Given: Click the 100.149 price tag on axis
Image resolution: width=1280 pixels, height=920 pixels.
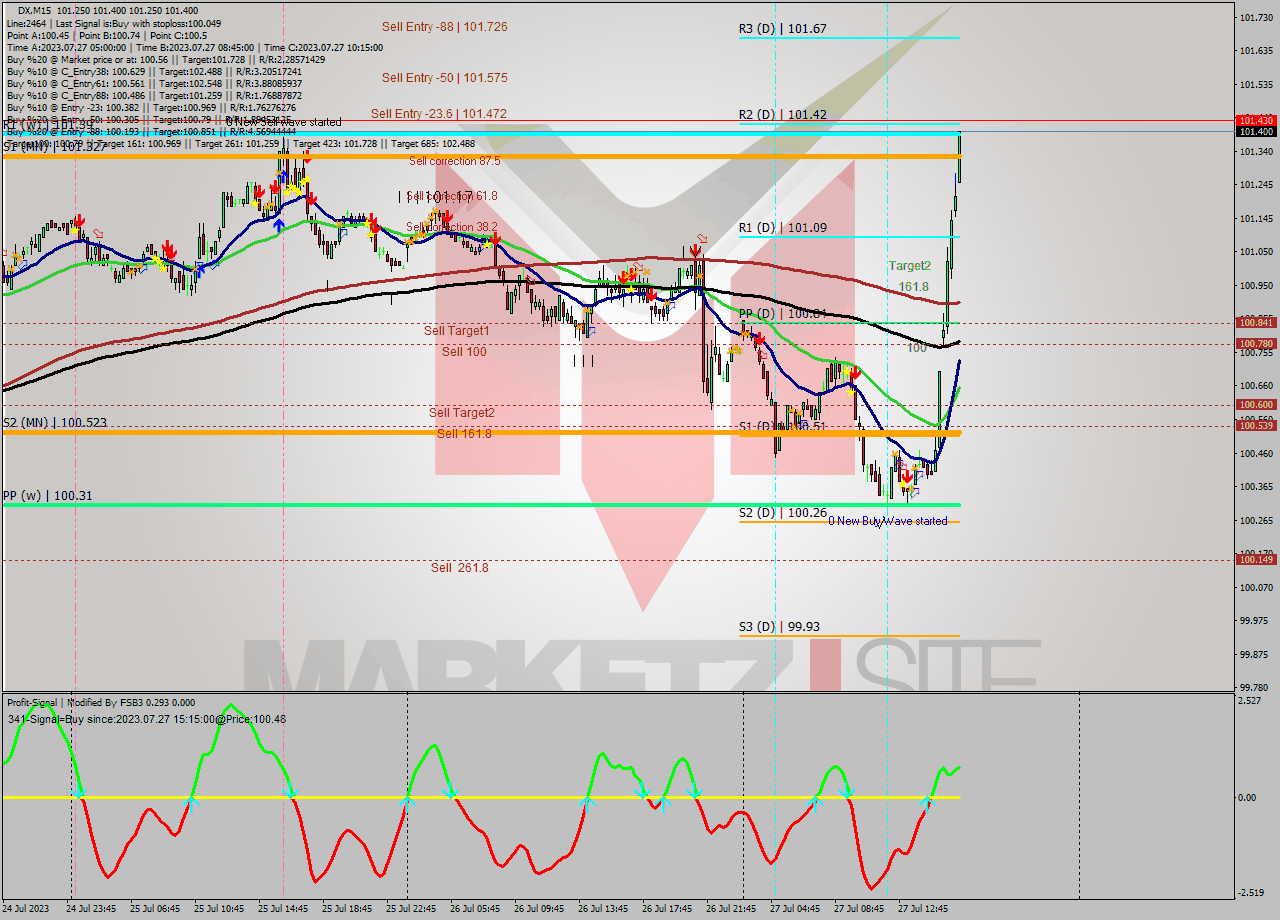Looking at the screenshot, I should (x=1256, y=559).
